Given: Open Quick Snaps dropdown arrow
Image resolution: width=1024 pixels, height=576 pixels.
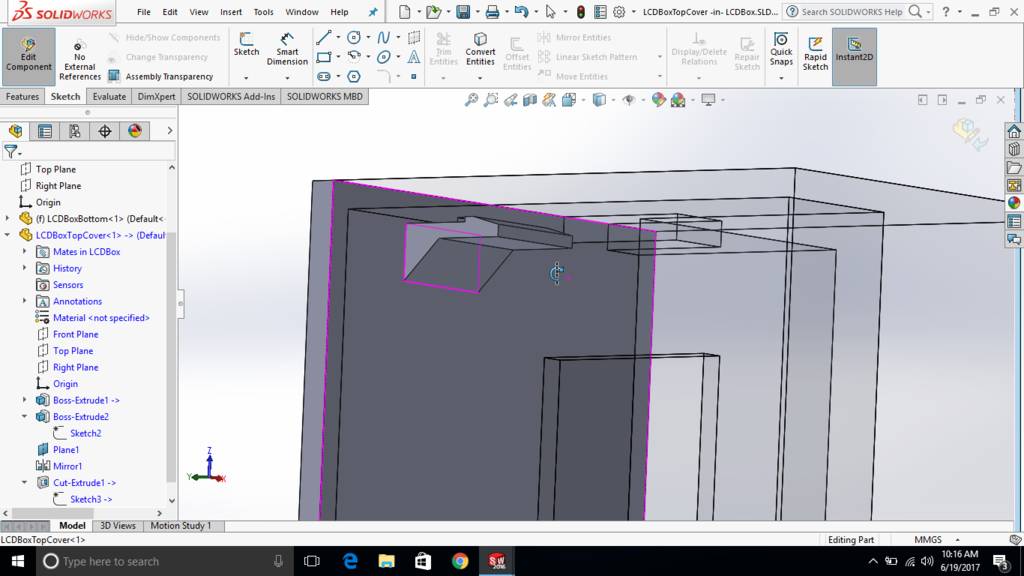Looking at the screenshot, I should (x=781, y=78).
